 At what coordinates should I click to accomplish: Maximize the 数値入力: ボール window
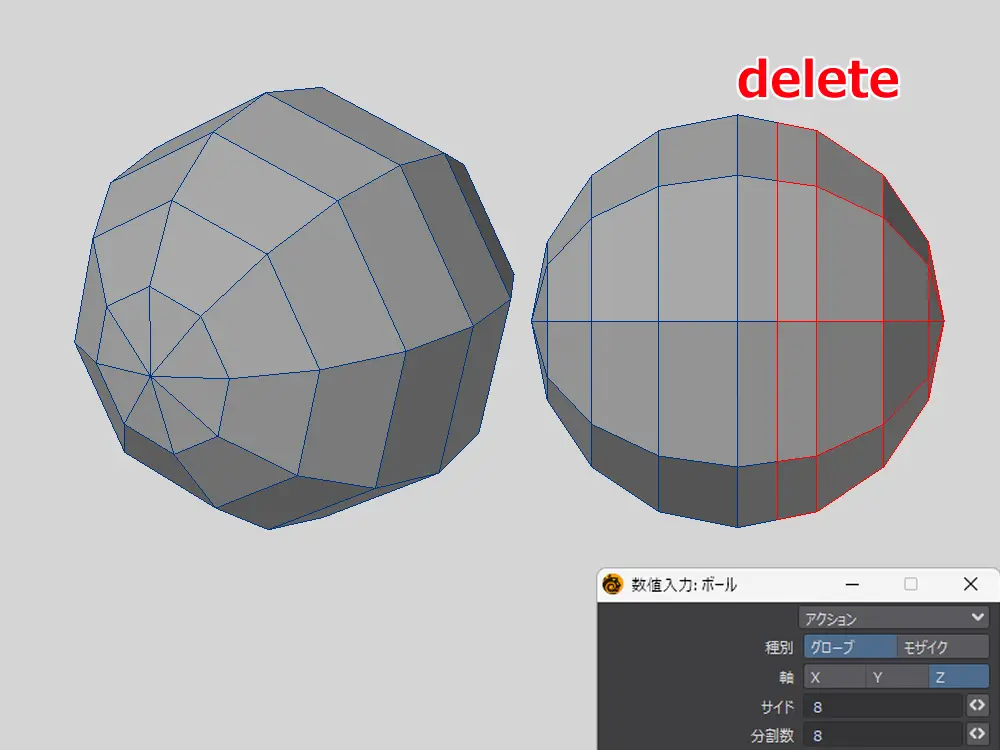(x=911, y=584)
